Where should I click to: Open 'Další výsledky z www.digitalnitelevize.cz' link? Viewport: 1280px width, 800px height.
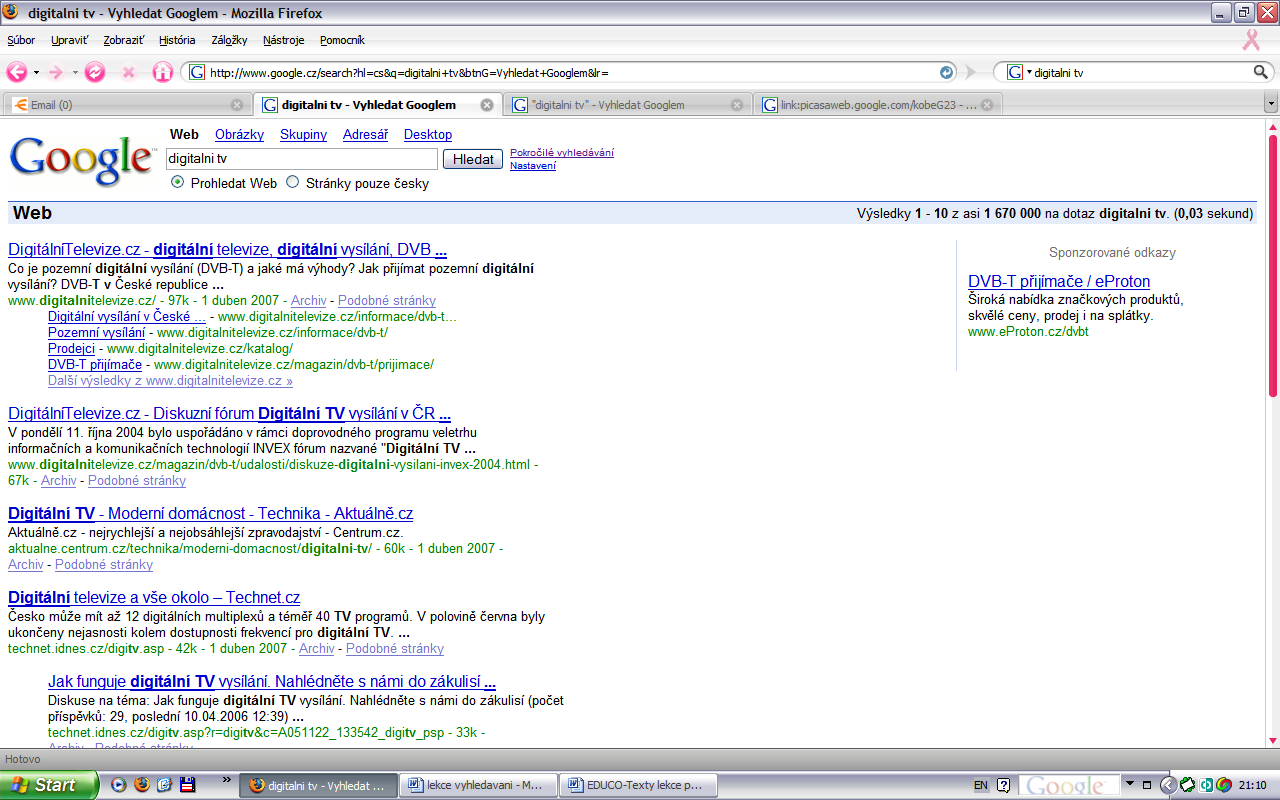(x=170, y=380)
